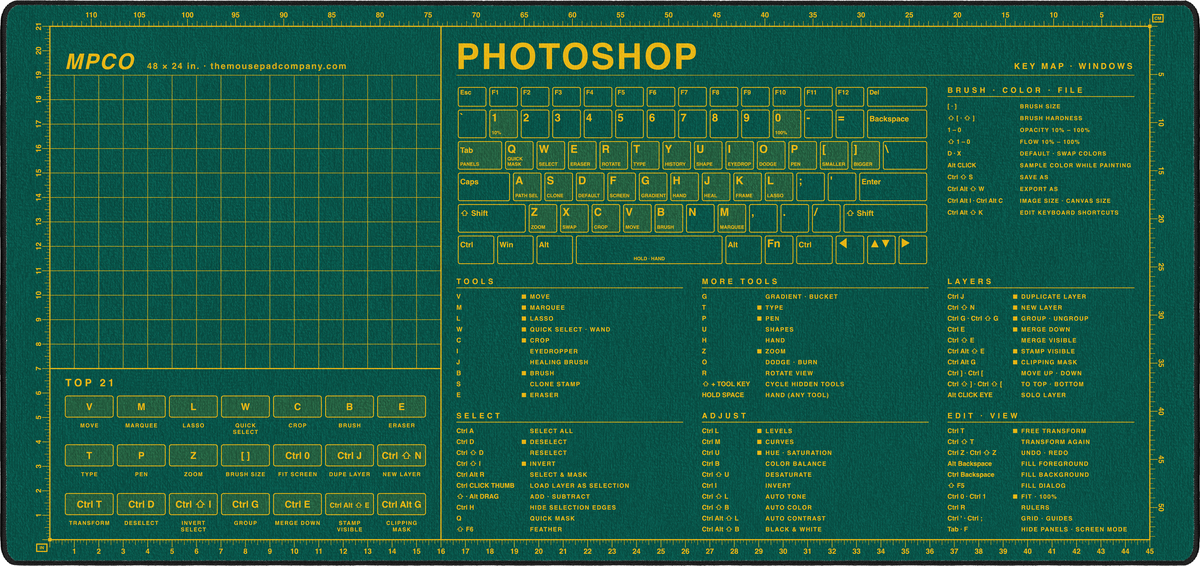Image resolution: width=1200 pixels, height=566 pixels.
Task: Click the S key labeled CLONE
Action: 558,187
